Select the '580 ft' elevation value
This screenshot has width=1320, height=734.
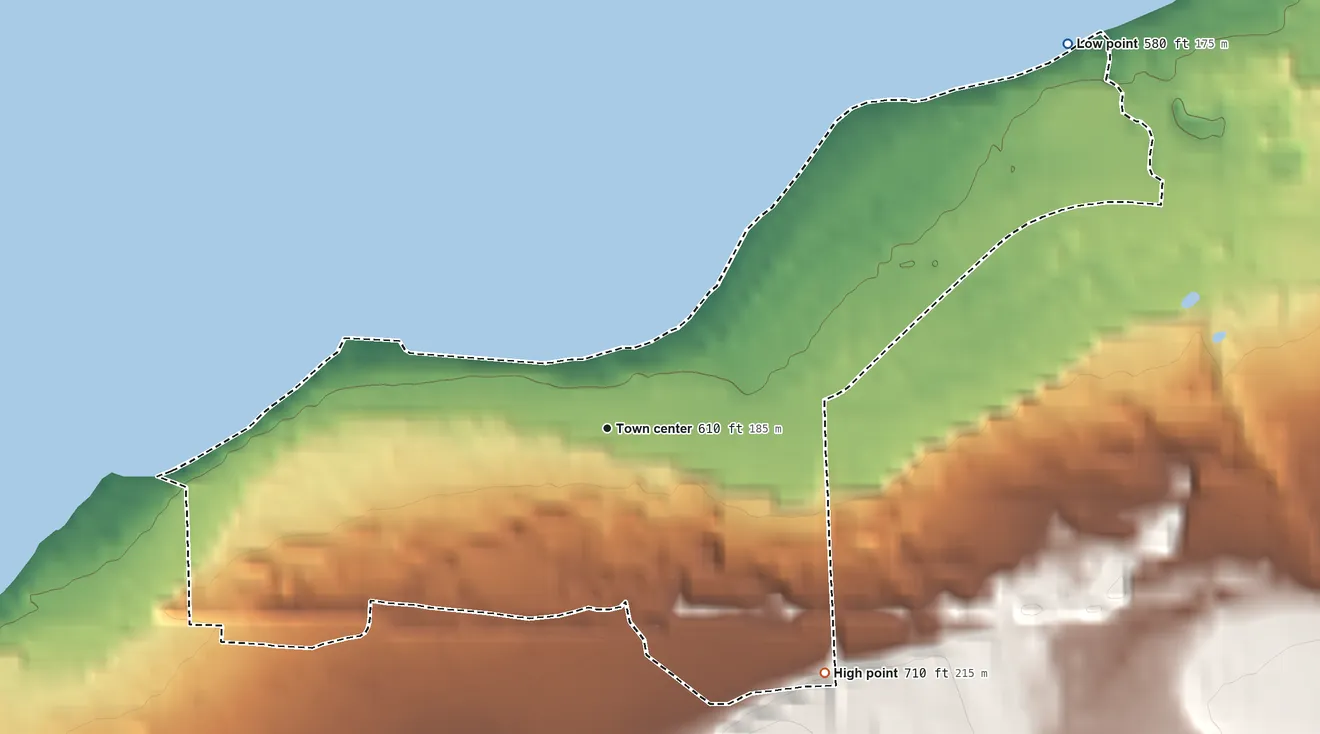[1164, 44]
